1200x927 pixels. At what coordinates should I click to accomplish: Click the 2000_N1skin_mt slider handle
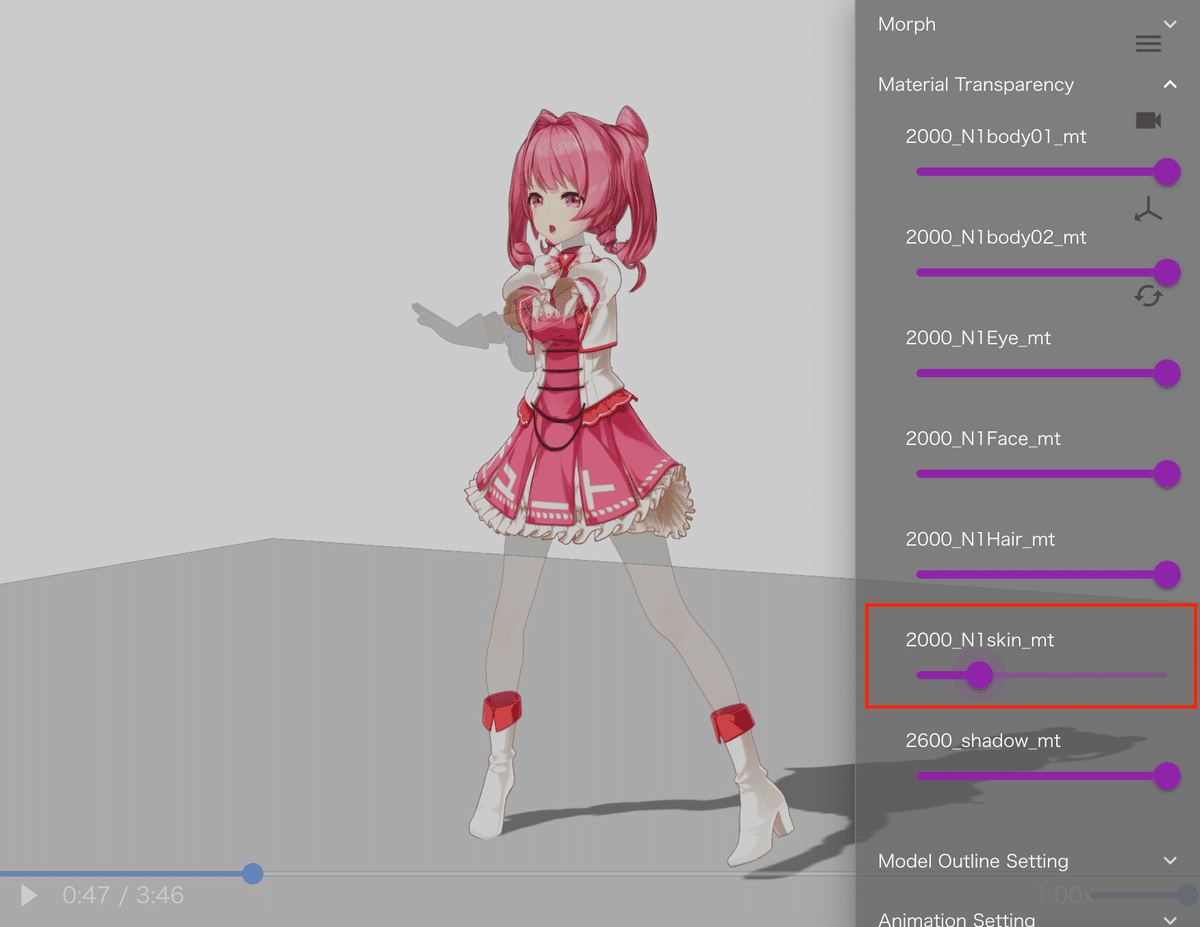point(980,676)
